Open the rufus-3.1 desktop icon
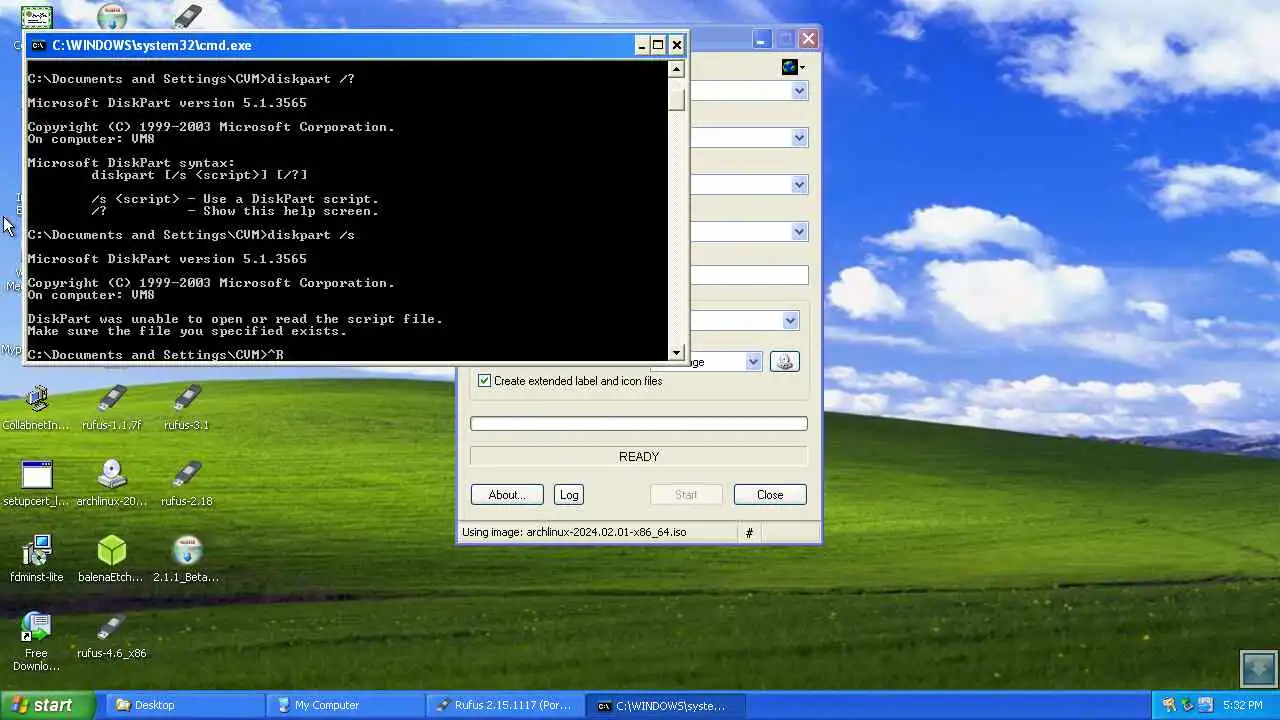The width and height of the screenshot is (1280, 720). click(187, 399)
